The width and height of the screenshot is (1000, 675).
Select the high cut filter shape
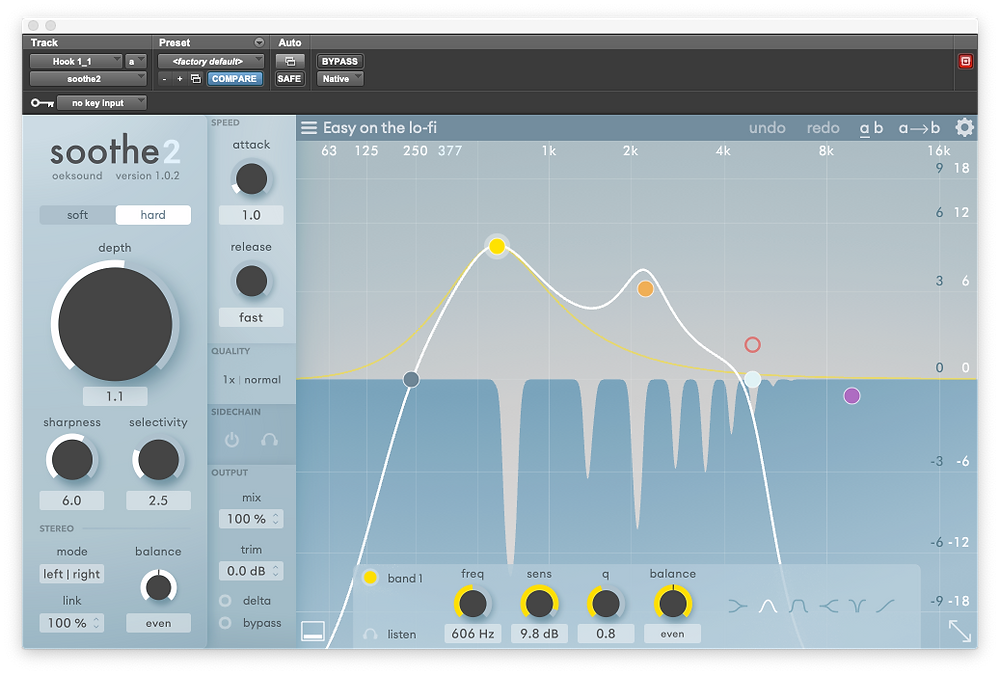point(828,605)
